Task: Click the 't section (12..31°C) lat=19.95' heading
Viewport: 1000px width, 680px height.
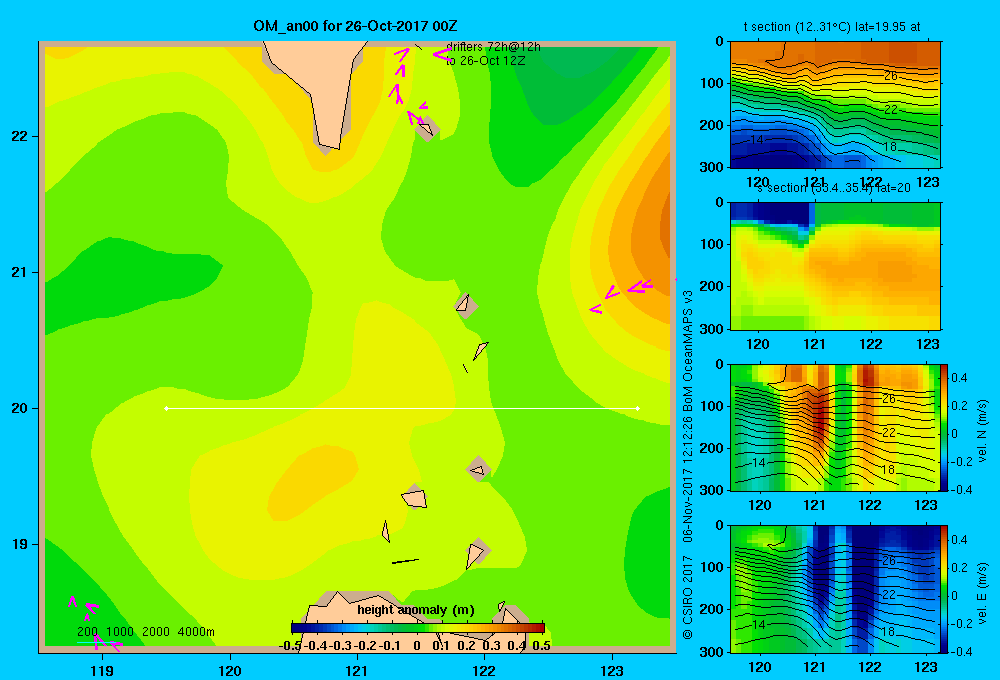Action: pos(832,27)
